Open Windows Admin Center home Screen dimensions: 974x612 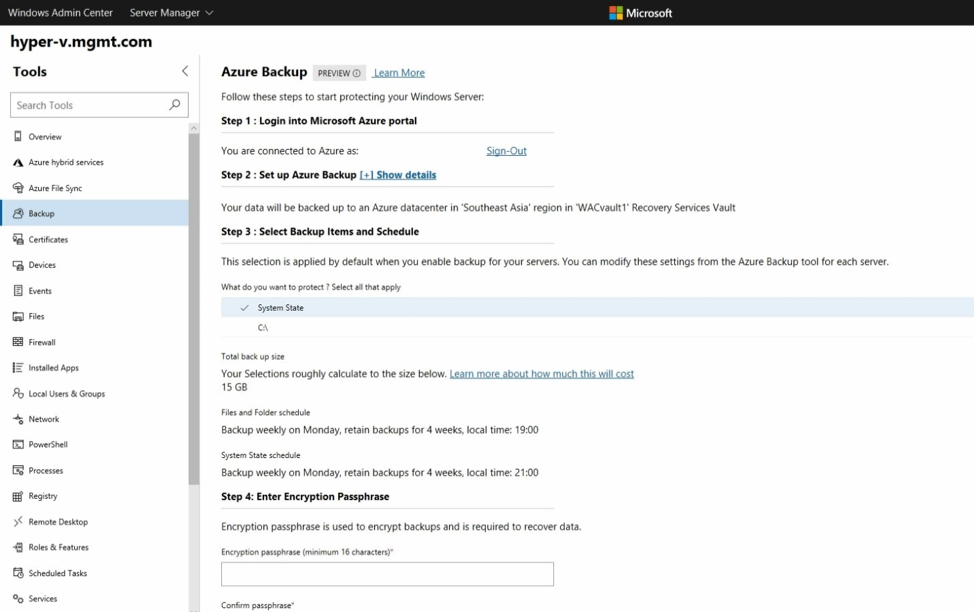[x=60, y=12]
